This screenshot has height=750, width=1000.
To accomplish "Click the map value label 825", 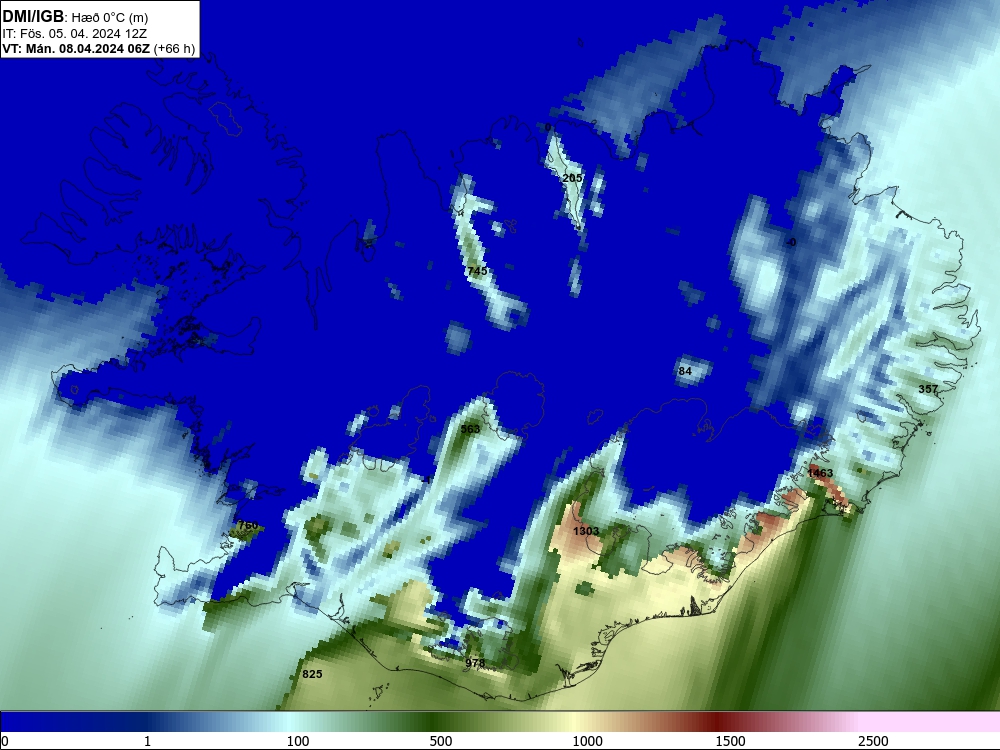I will [x=312, y=674].
